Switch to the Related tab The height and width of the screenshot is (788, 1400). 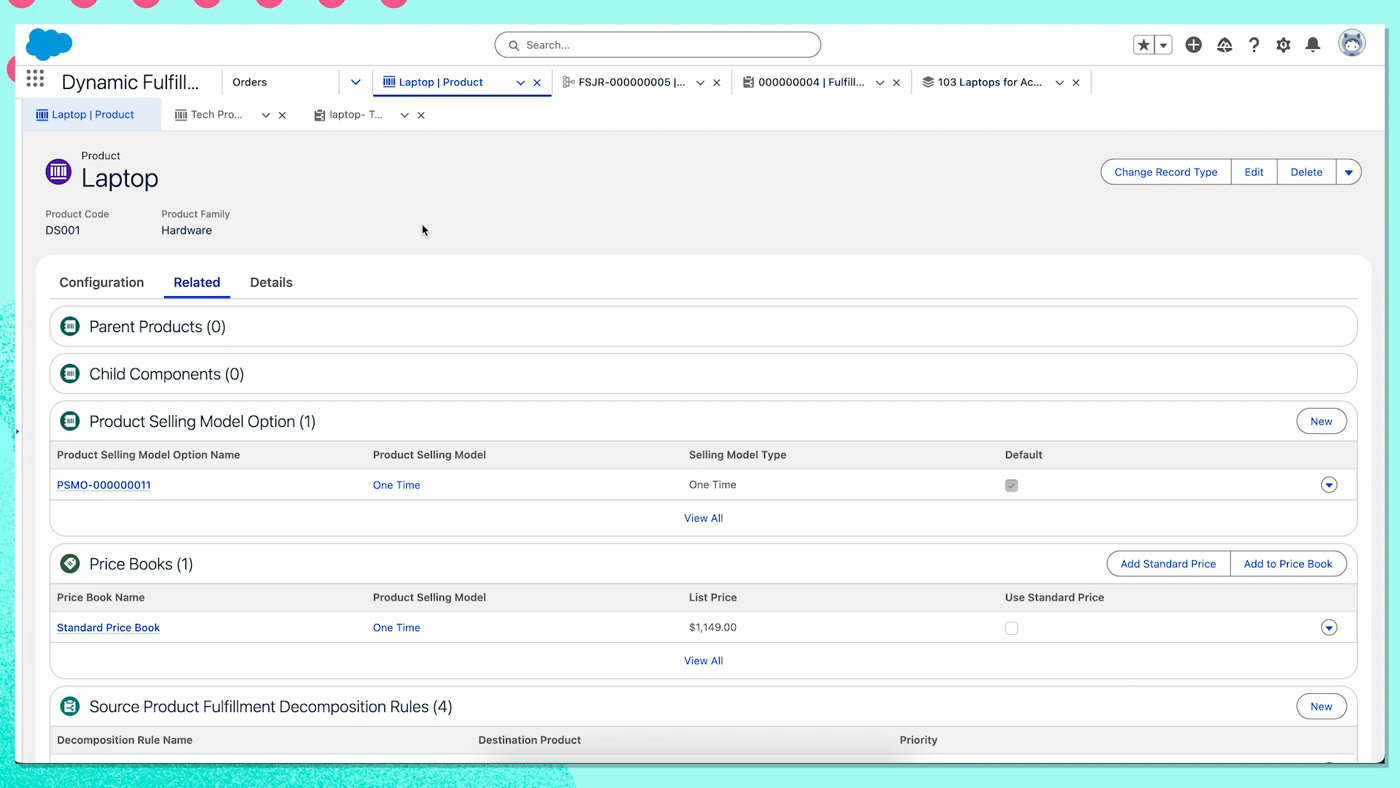[x=197, y=282]
